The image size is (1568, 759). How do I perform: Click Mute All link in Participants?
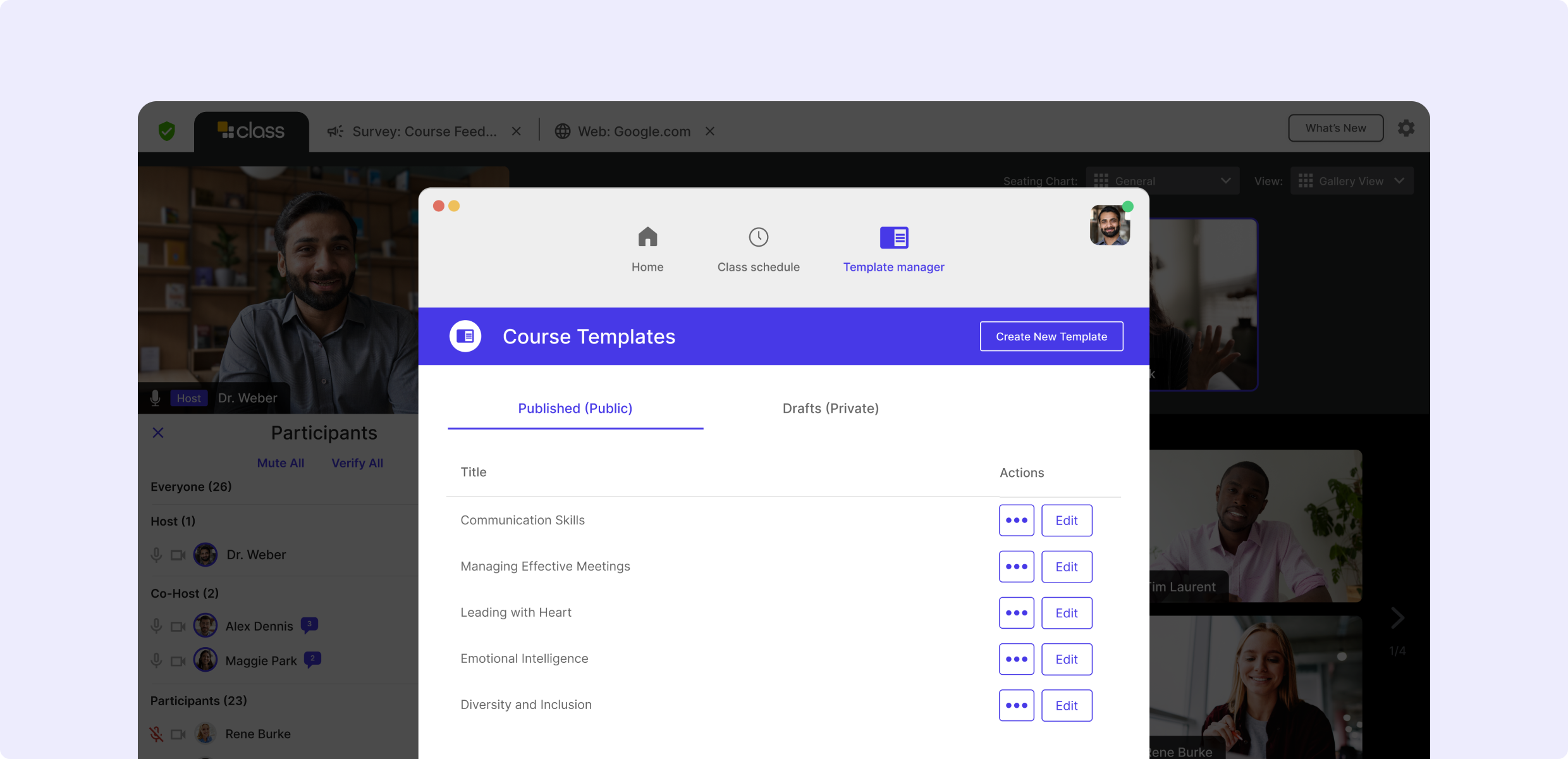point(280,463)
